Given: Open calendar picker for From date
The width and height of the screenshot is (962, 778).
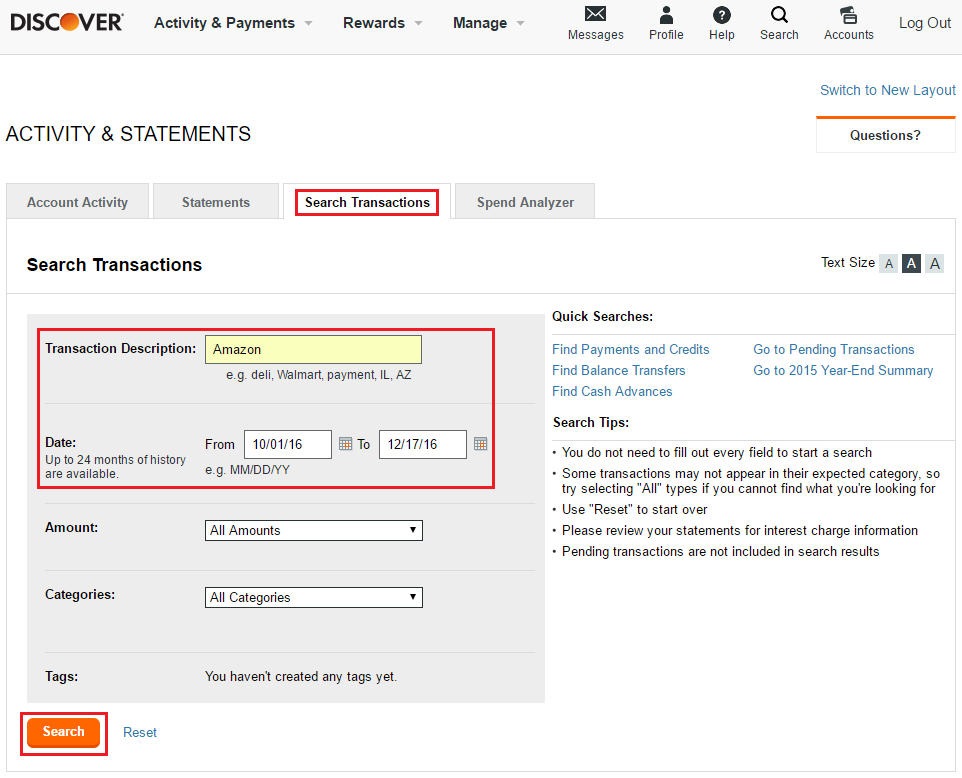Looking at the screenshot, I should (345, 444).
